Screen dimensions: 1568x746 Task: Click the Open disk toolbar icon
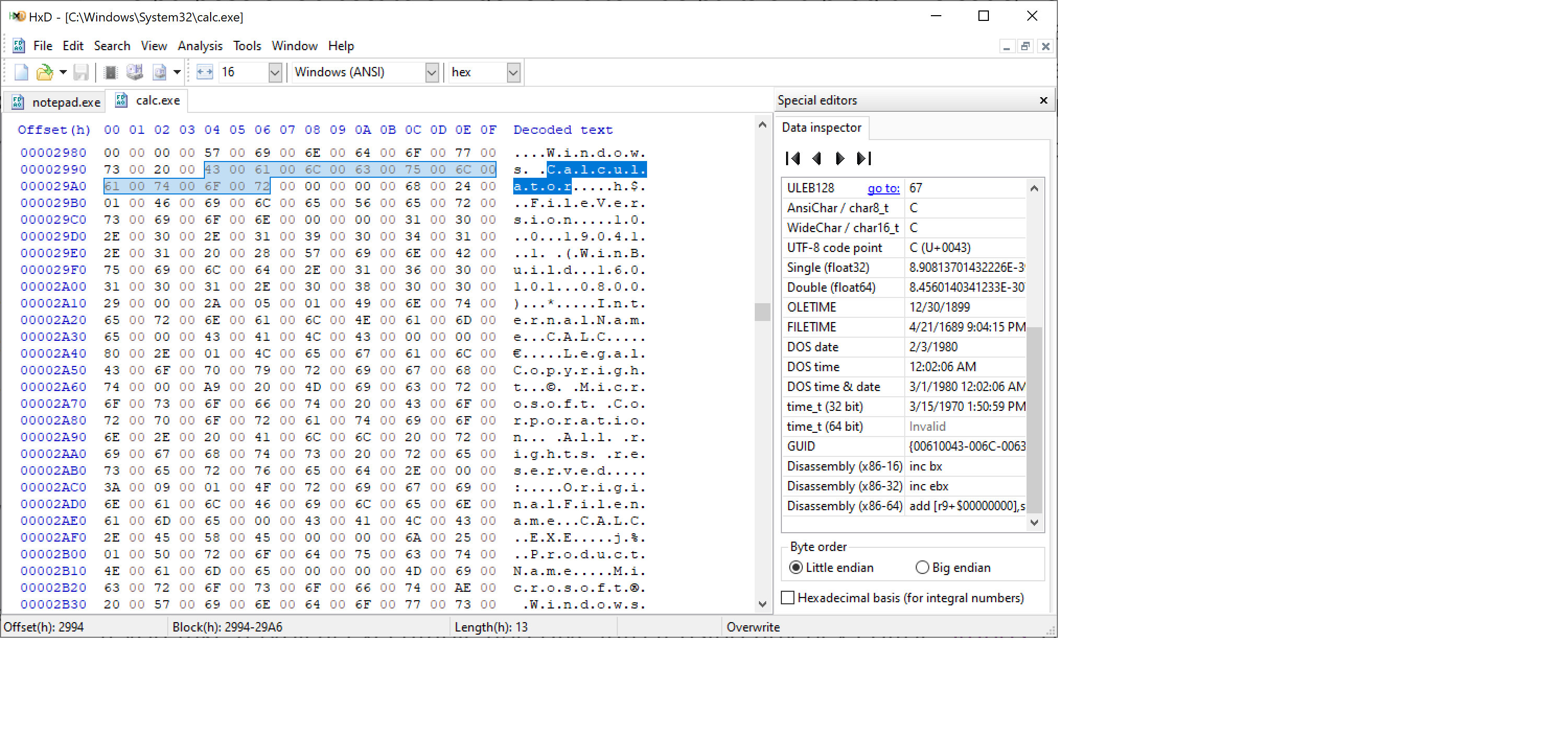134,73
